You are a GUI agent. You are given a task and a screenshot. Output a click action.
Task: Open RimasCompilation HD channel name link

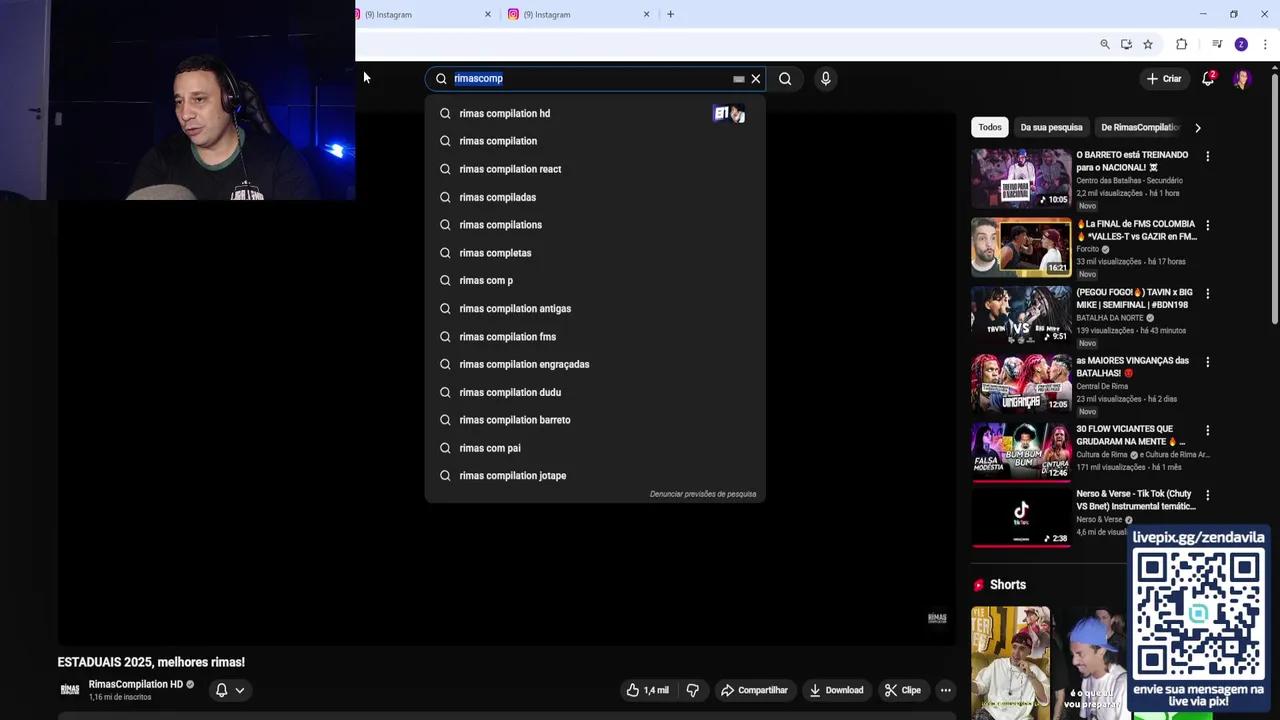[x=136, y=684]
